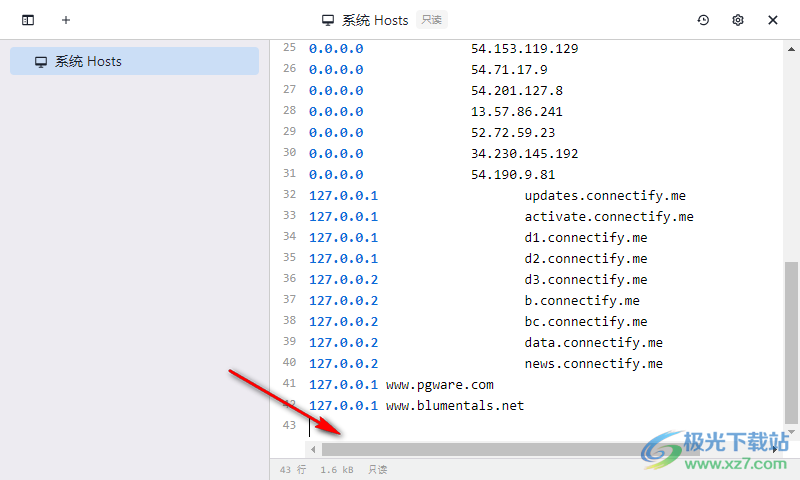Click the vertical scrollbar thumb
The image size is (800, 480).
791,342
